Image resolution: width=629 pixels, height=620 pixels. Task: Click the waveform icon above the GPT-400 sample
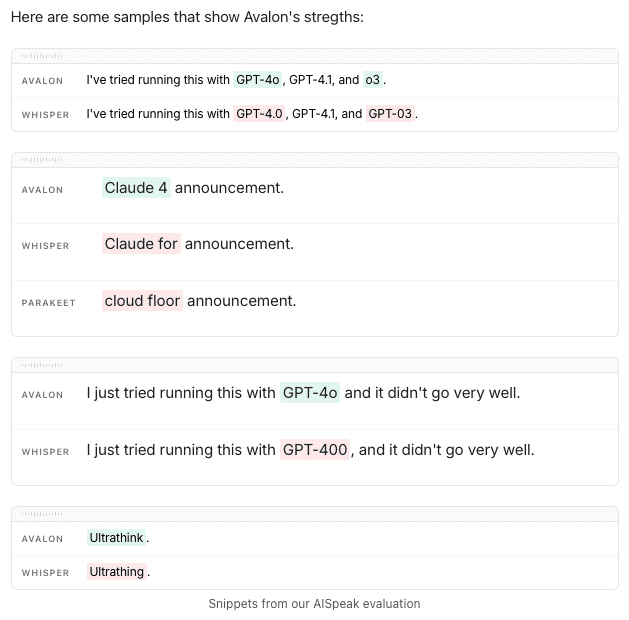click(x=41, y=365)
